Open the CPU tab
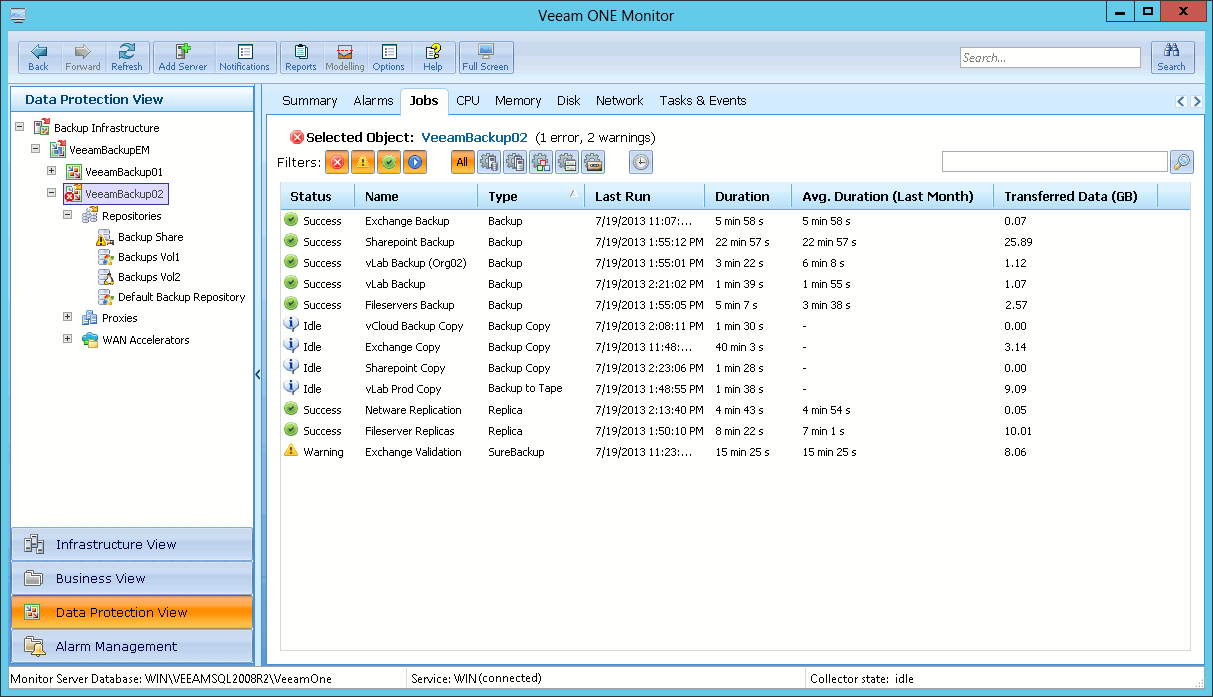1213x697 pixels. (x=468, y=101)
